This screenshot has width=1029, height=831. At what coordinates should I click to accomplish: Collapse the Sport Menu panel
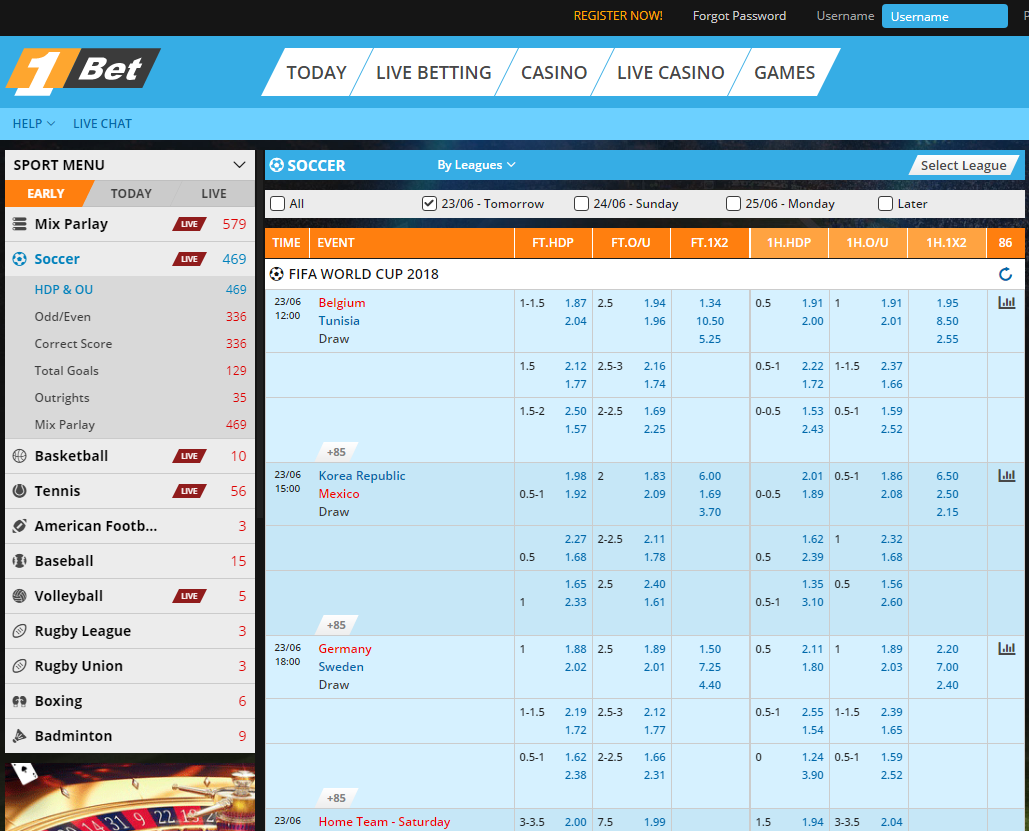(239, 165)
